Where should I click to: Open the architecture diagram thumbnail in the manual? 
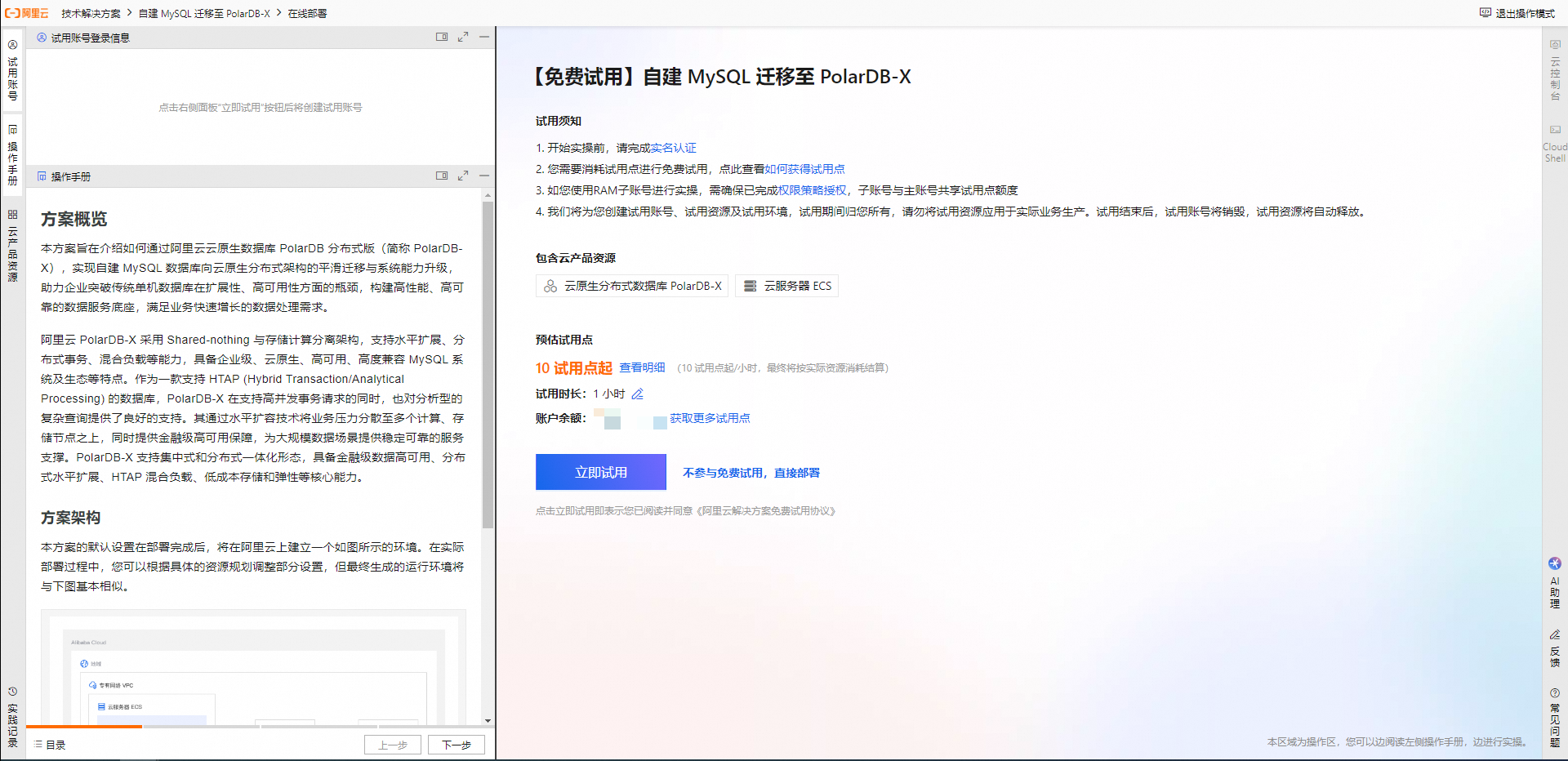(254, 667)
